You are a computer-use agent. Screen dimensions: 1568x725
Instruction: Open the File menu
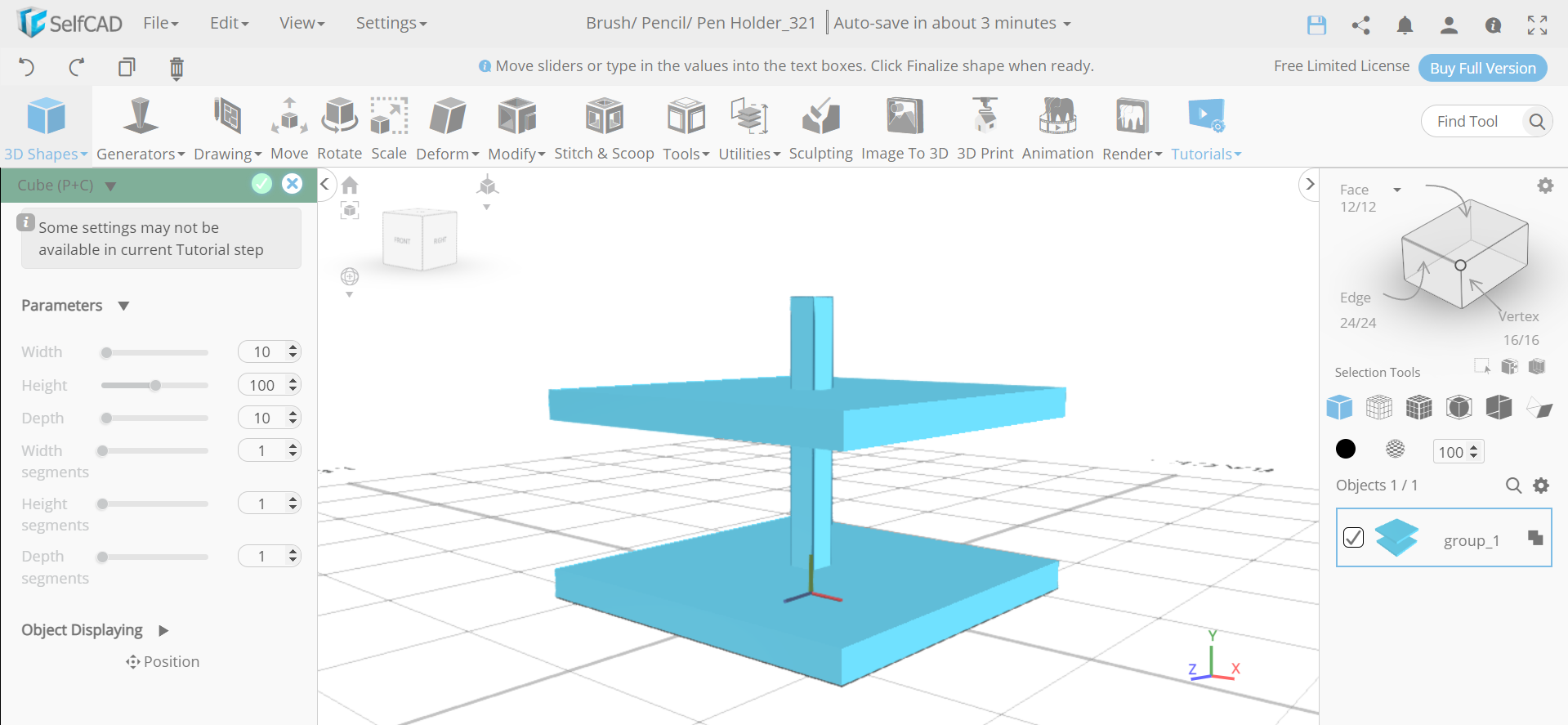click(161, 23)
